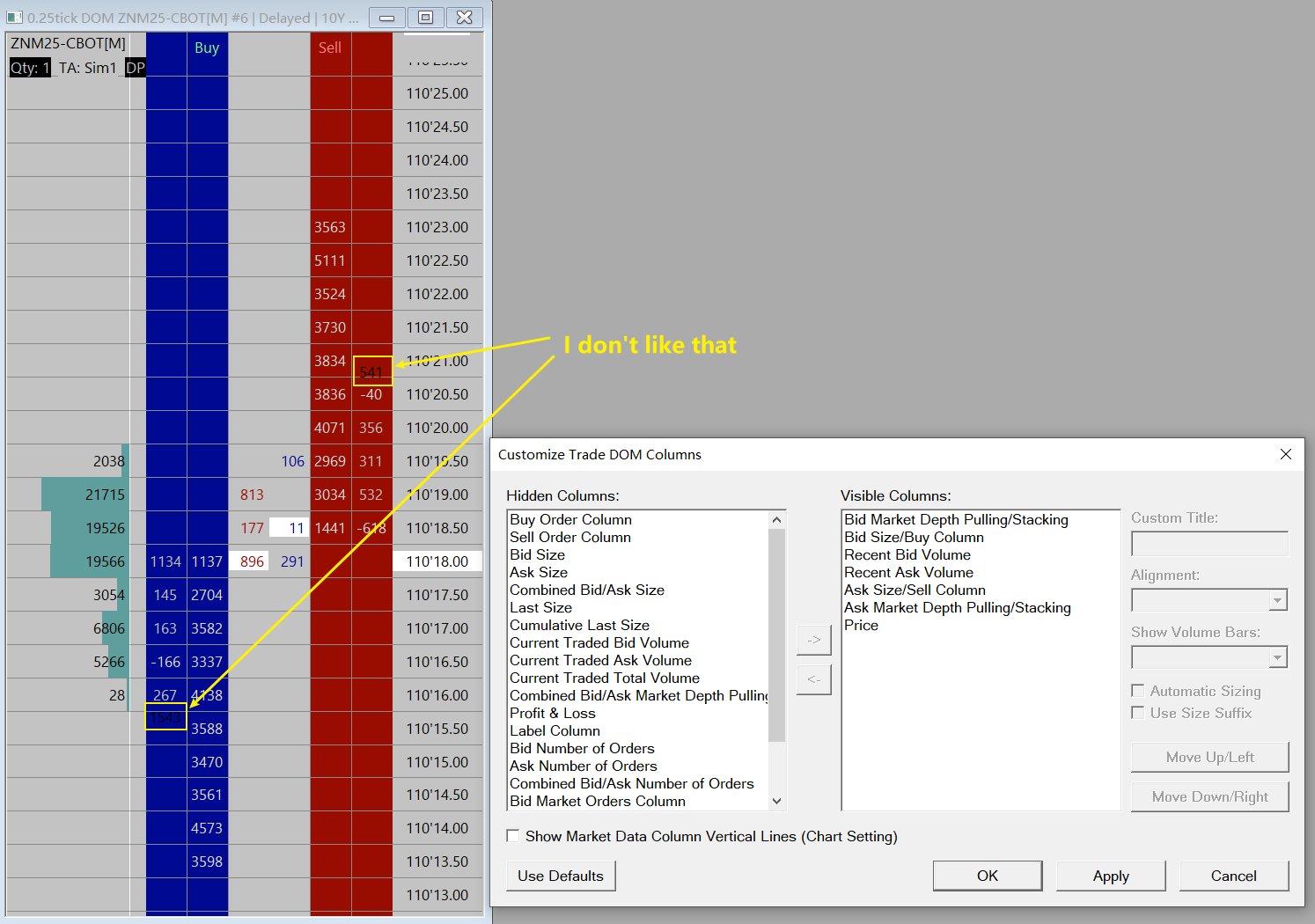Click bid size 2704 at 110'17.50
1315x924 pixels.
coord(207,595)
